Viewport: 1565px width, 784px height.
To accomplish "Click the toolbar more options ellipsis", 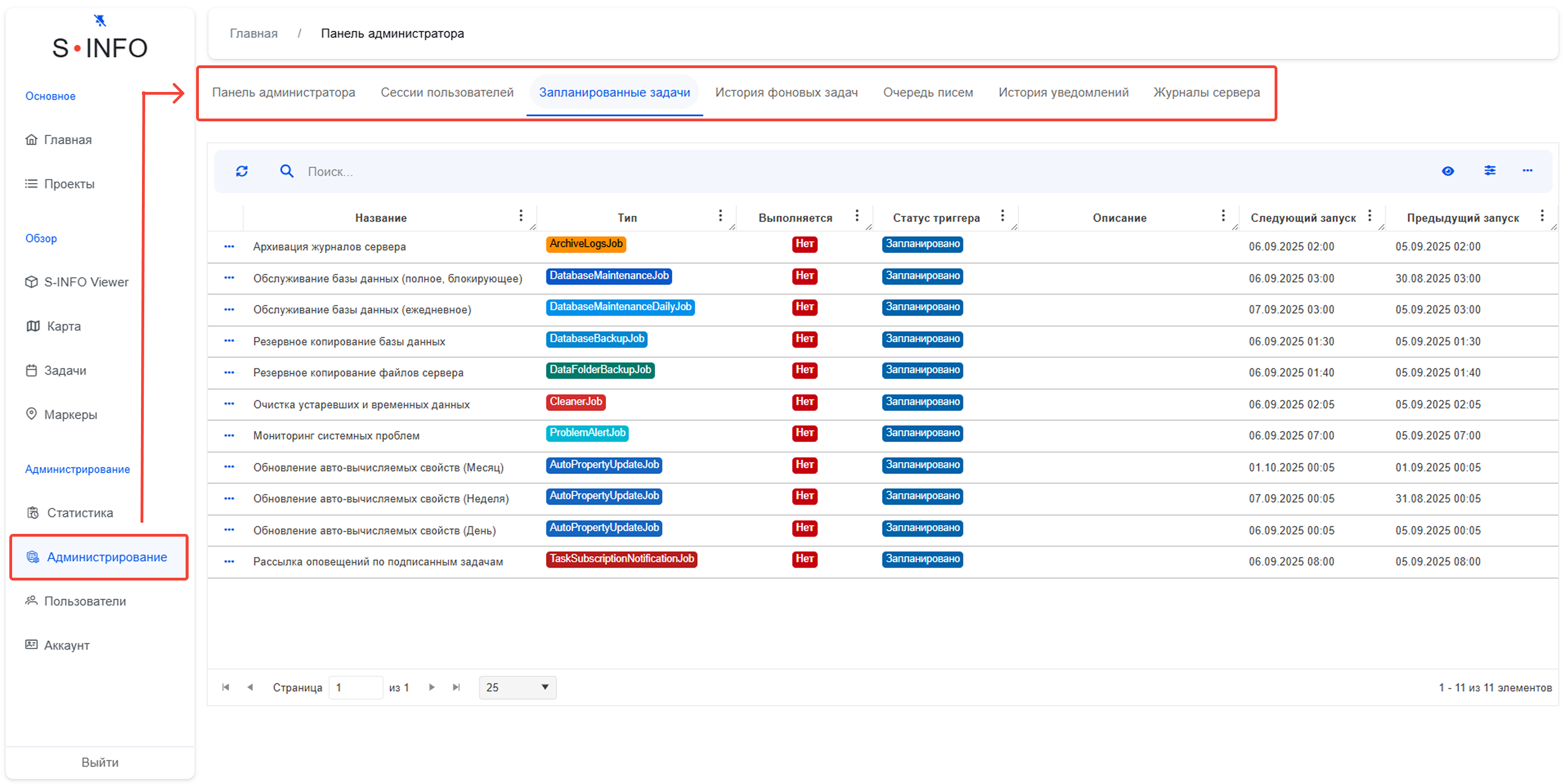I will click(x=1527, y=171).
